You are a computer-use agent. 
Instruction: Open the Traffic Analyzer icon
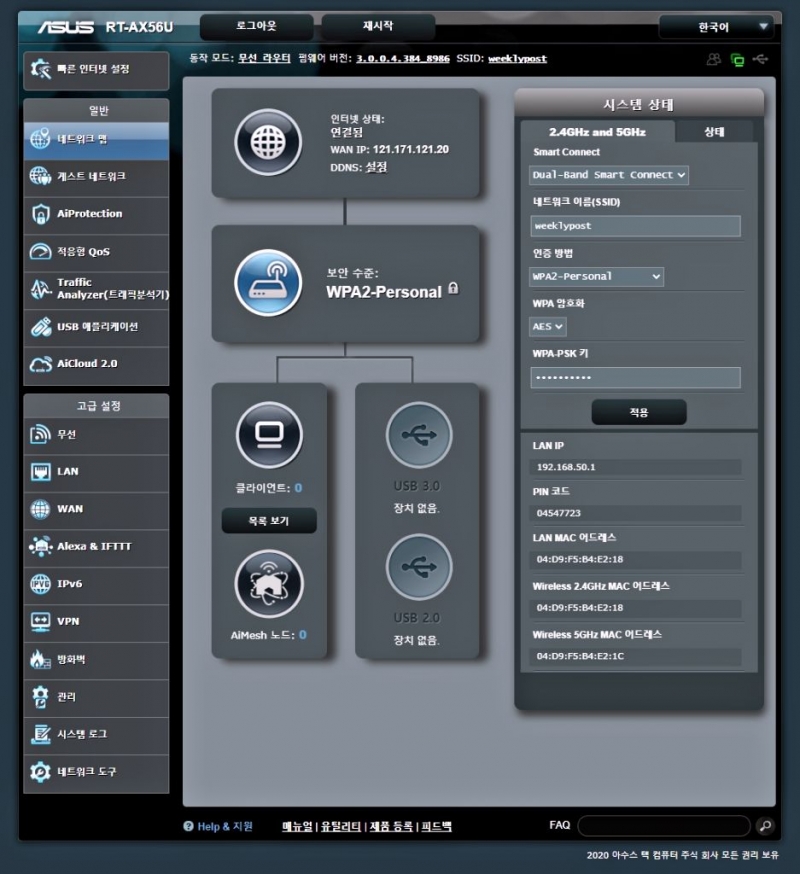(40, 289)
